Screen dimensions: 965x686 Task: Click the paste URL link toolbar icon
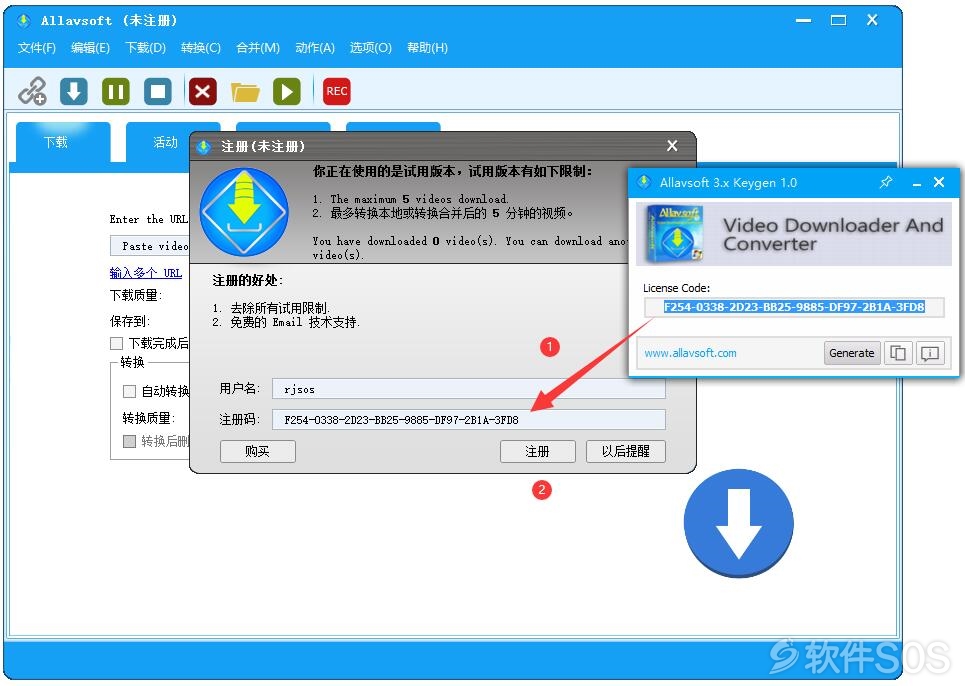point(33,92)
